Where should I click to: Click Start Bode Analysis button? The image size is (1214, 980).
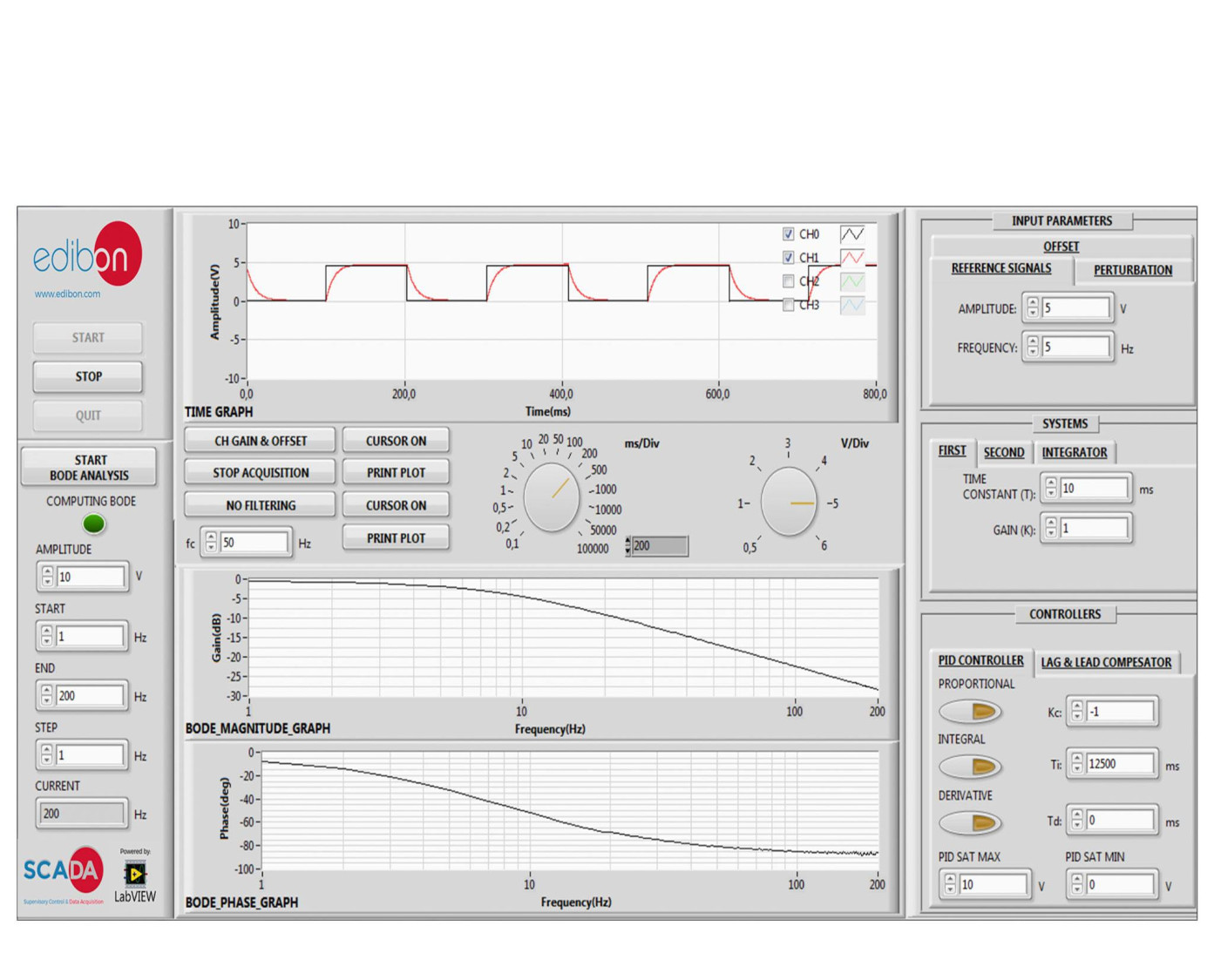pyautogui.click(x=89, y=467)
